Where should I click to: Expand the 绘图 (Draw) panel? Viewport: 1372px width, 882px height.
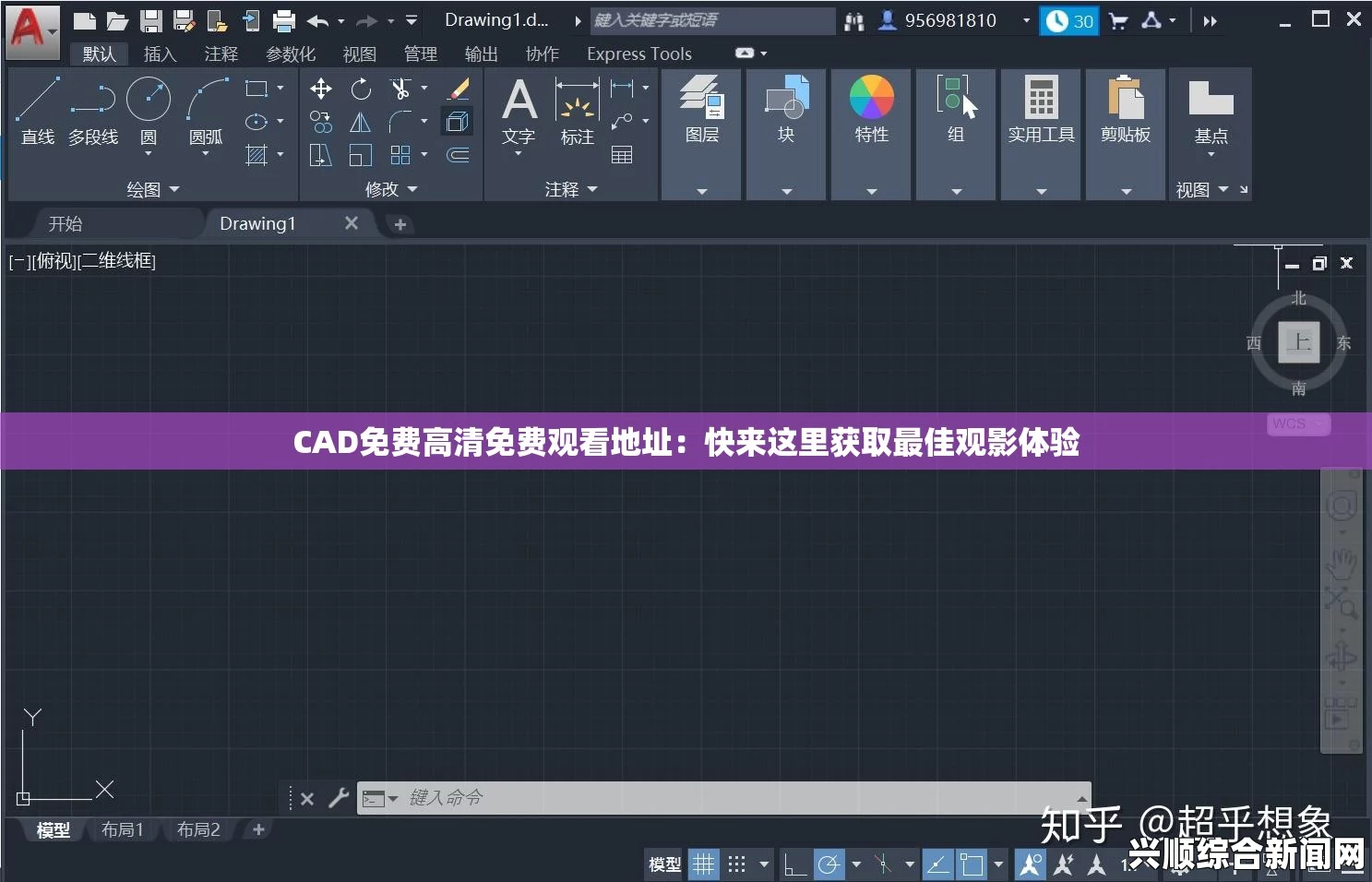click(153, 189)
